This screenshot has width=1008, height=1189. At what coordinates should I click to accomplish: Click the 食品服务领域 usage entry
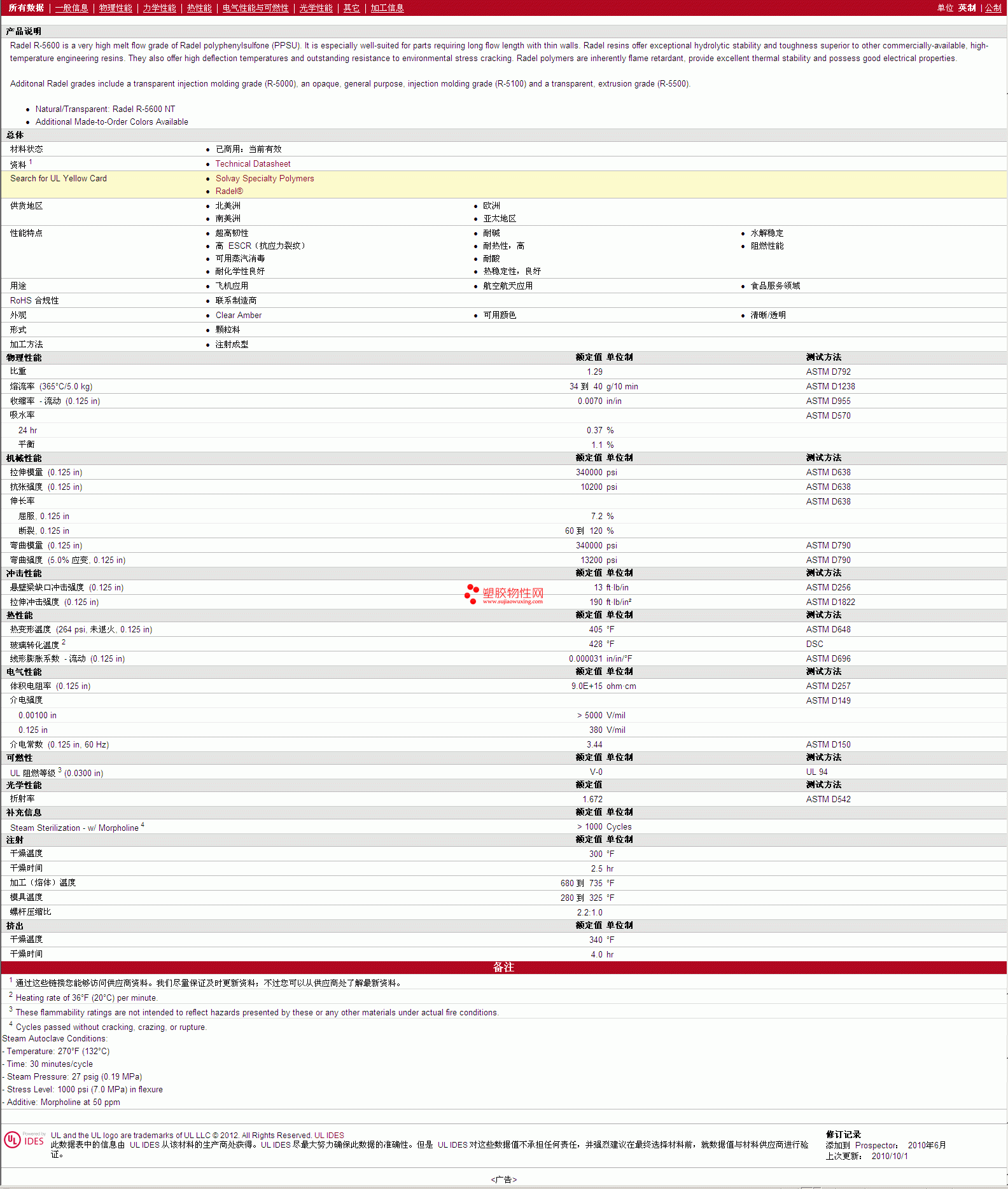click(775, 286)
